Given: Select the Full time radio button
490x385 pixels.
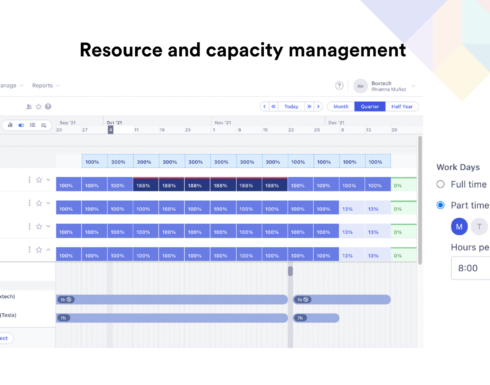Looking at the screenshot, I should (x=440, y=184).
